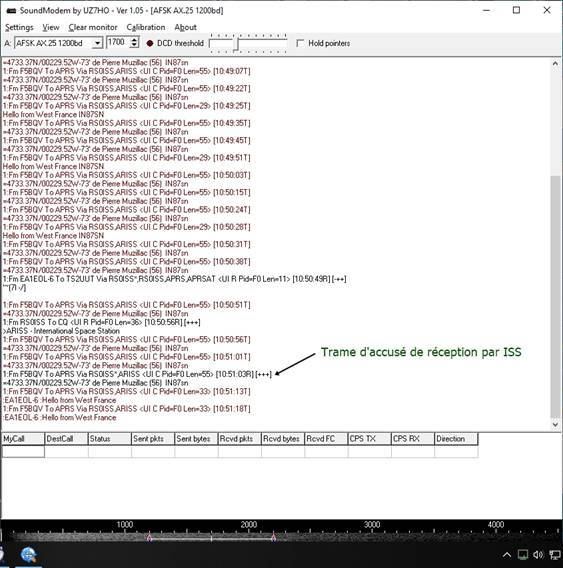Click the Rcvd pkts column header
The width and height of the screenshot is (563, 568).
tap(240, 439)
